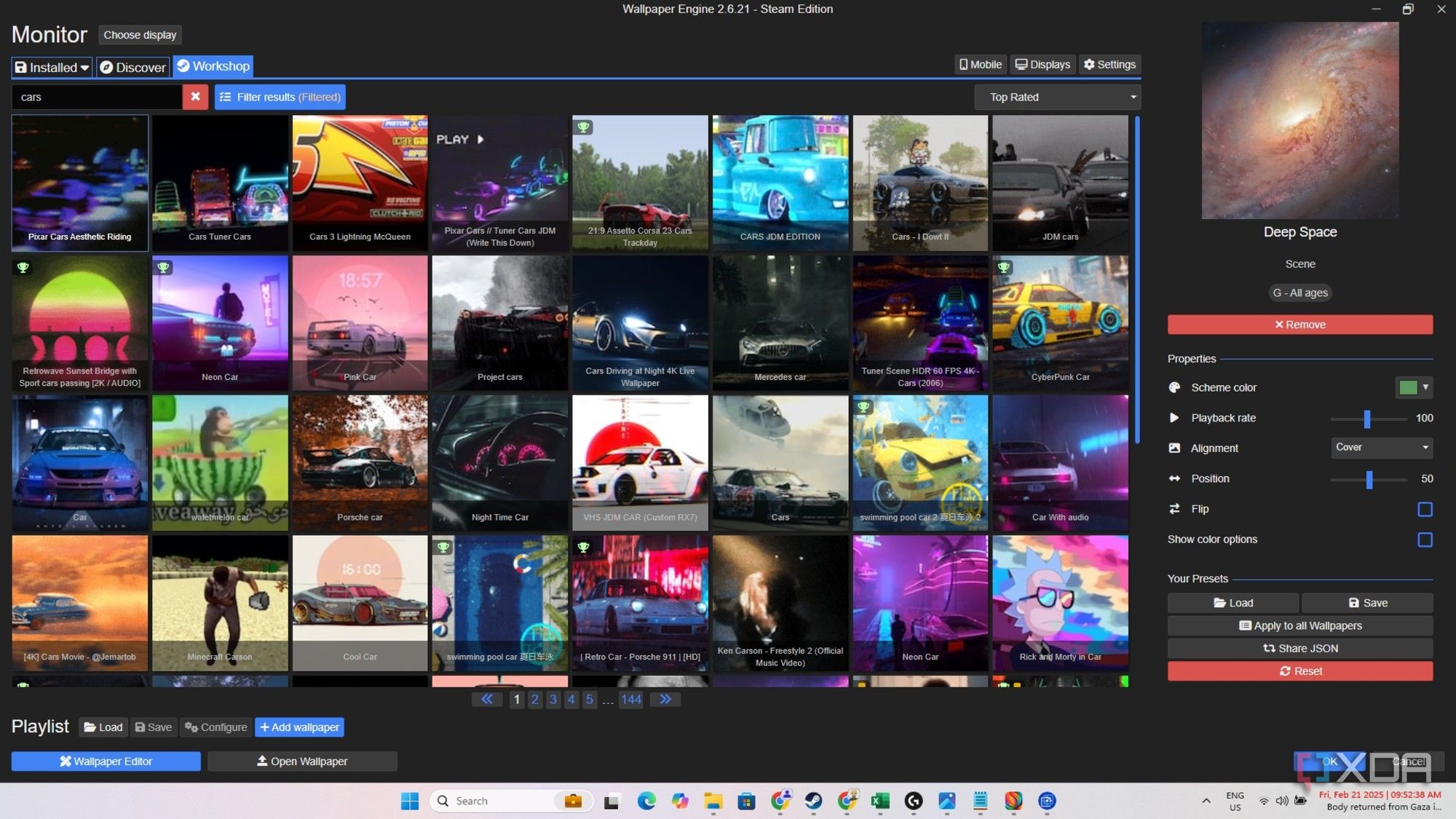The height and width of the screenshot is (819, 1456).
Task: Expand the Installed tab dropdown arrow
Action: (x=85, y=67)
